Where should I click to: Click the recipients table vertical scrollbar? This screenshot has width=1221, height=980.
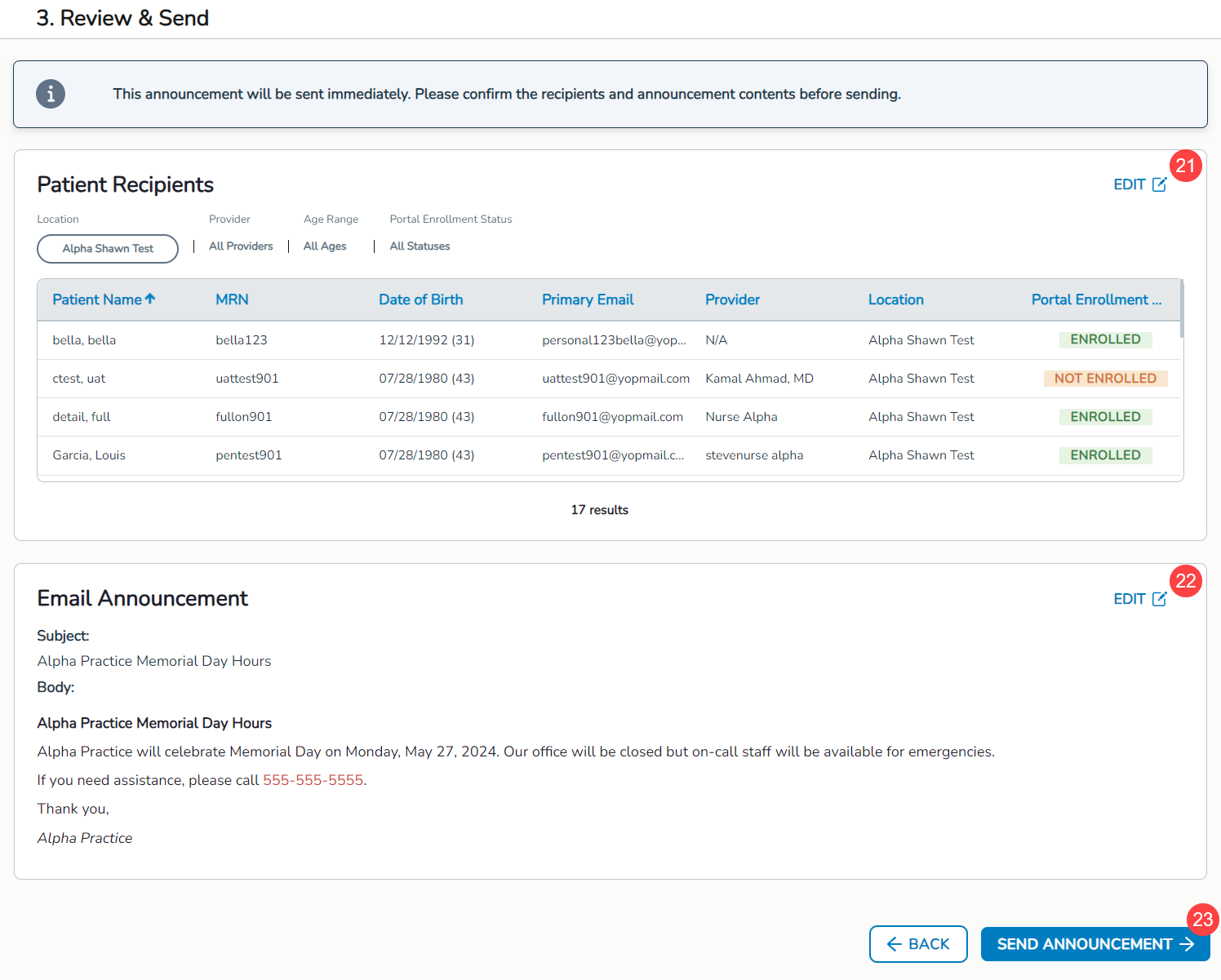(1181, 309)
